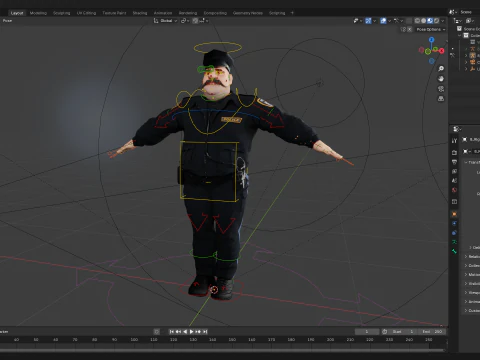Open the viewport shading options dropdown

coord(443,21)
